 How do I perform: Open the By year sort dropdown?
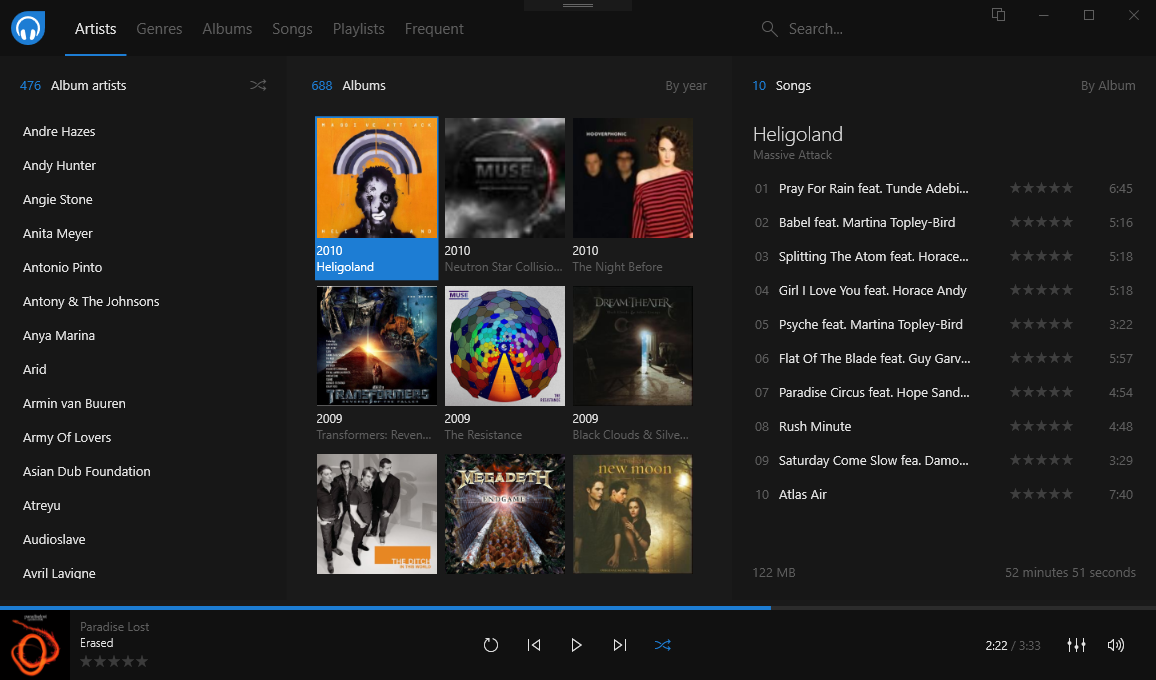click(686, 85)
